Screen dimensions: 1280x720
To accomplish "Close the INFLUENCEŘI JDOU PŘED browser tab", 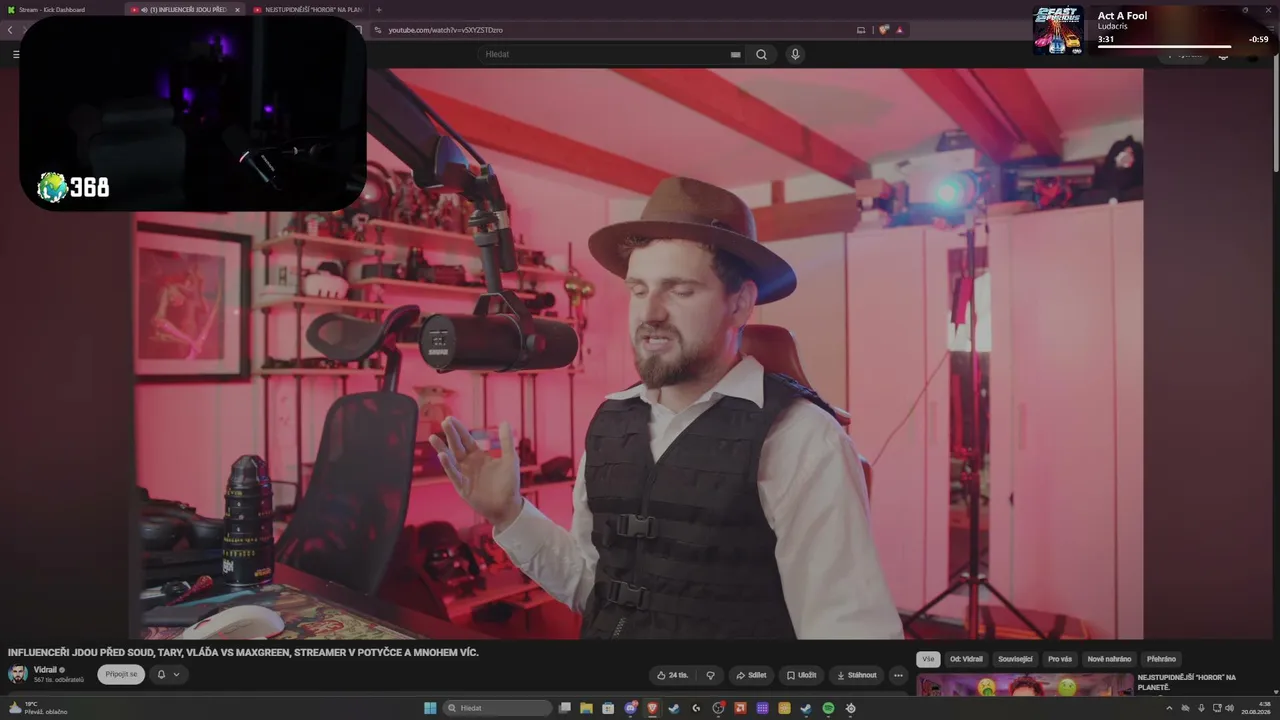I will 237,10.
